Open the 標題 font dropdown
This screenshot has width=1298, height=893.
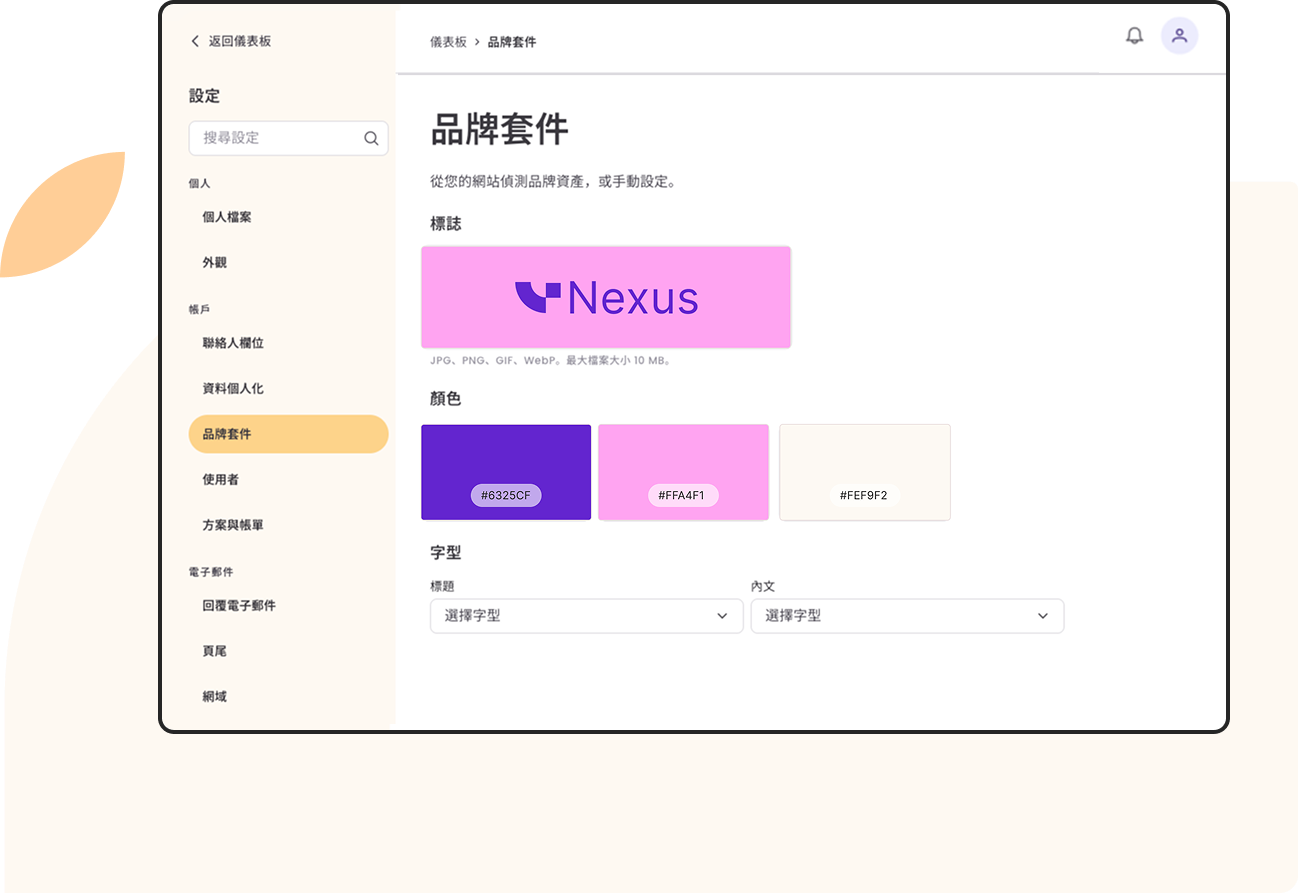click(x=587, y=616)
